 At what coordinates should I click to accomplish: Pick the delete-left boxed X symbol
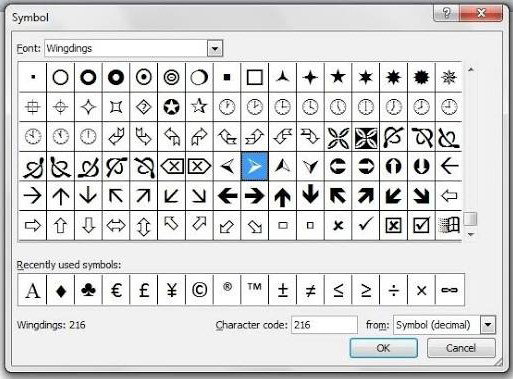click(x=171, y=166)
